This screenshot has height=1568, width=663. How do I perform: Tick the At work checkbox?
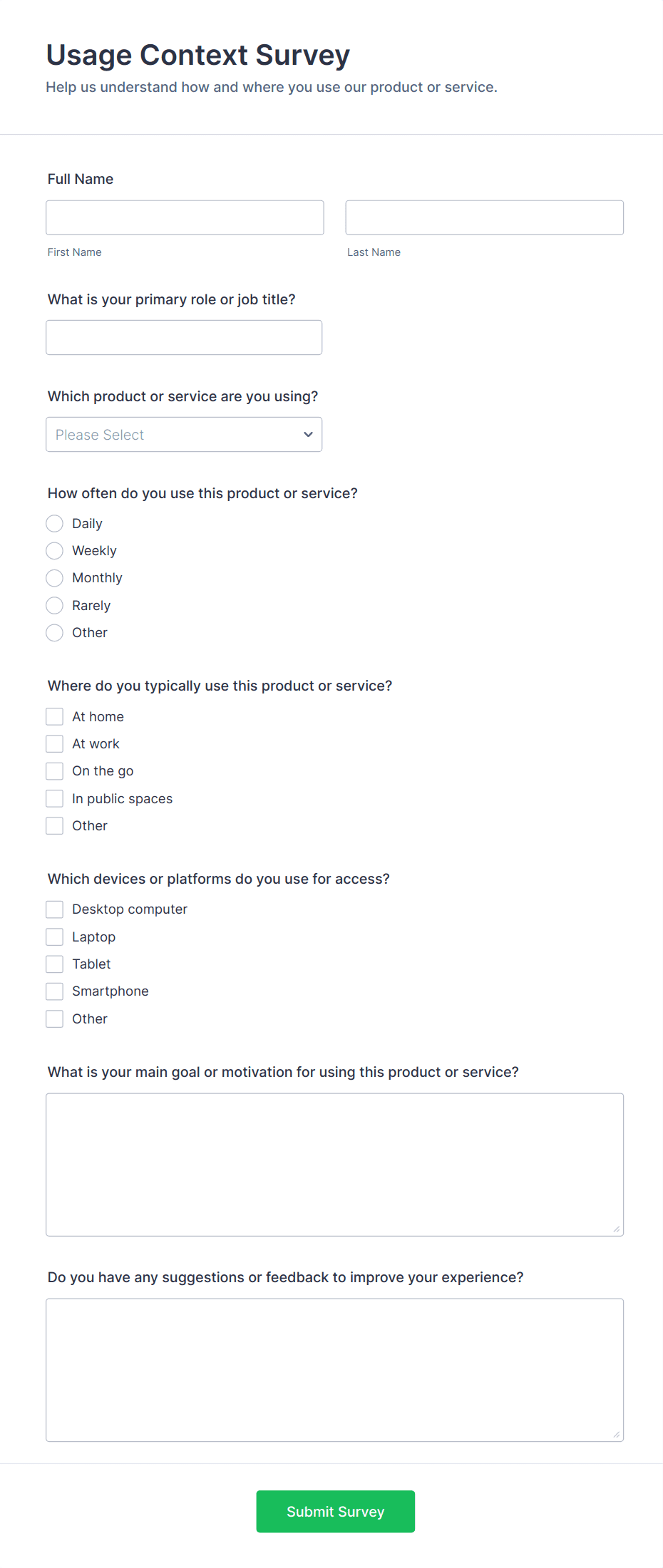click(x=55, y=744)
